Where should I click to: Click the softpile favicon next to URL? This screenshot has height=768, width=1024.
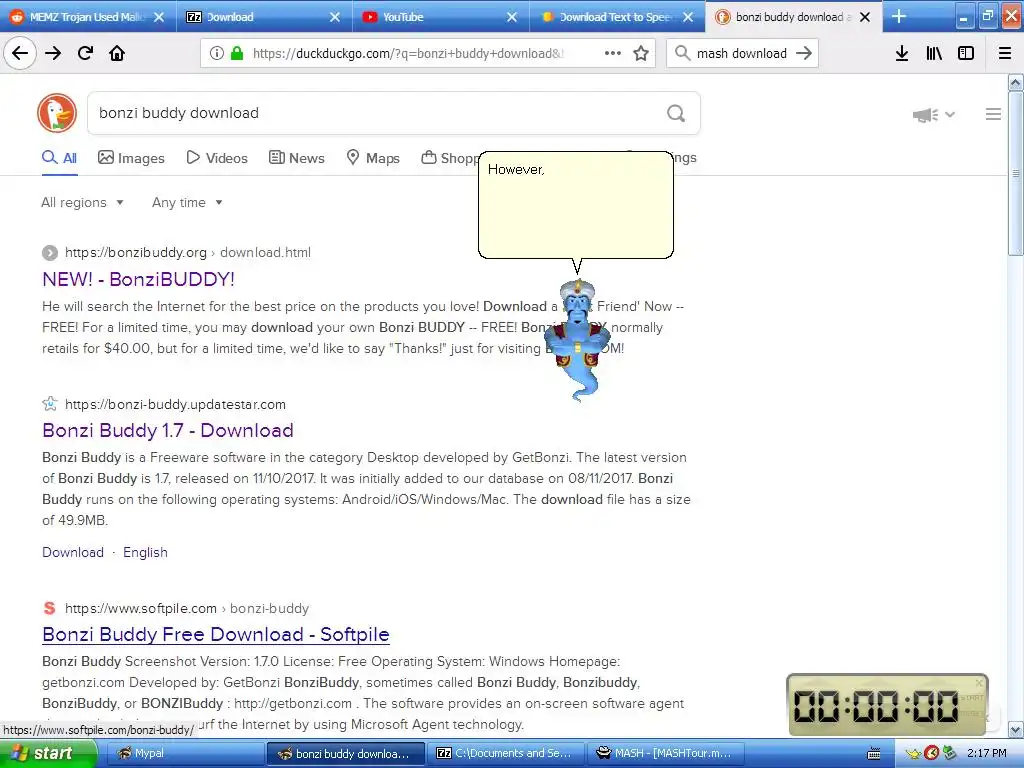pos(50,608)
